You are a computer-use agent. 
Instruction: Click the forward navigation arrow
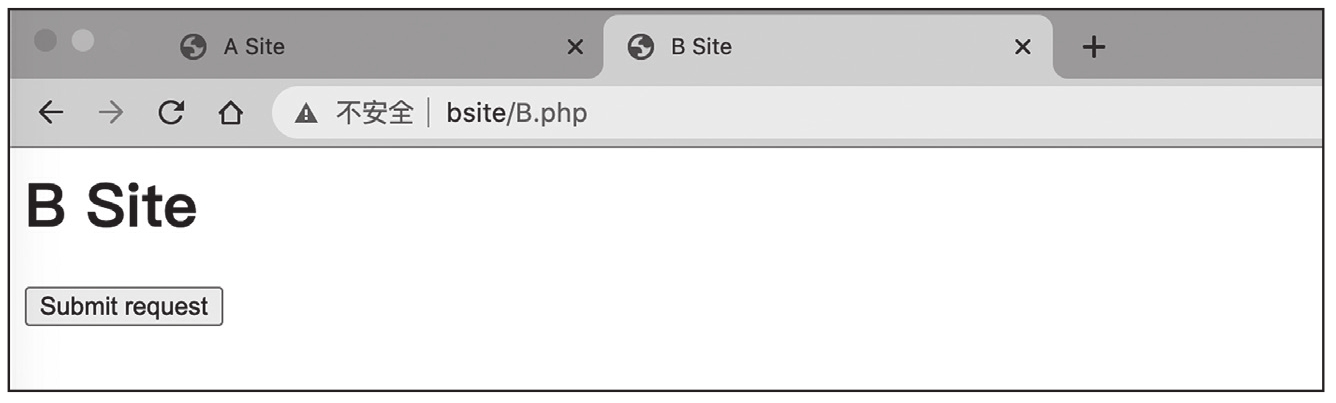click(x=110, y=113)
